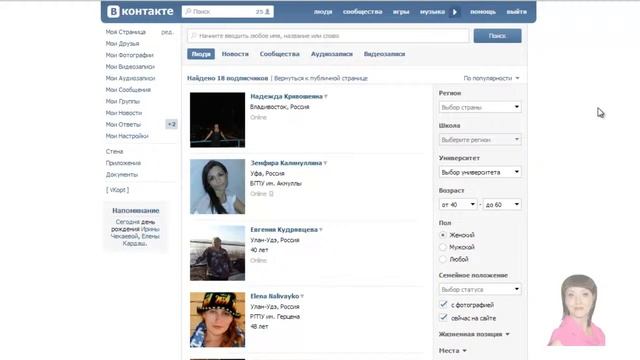Click 'Вернуться к публичной странице' link

tap(321, 78)
